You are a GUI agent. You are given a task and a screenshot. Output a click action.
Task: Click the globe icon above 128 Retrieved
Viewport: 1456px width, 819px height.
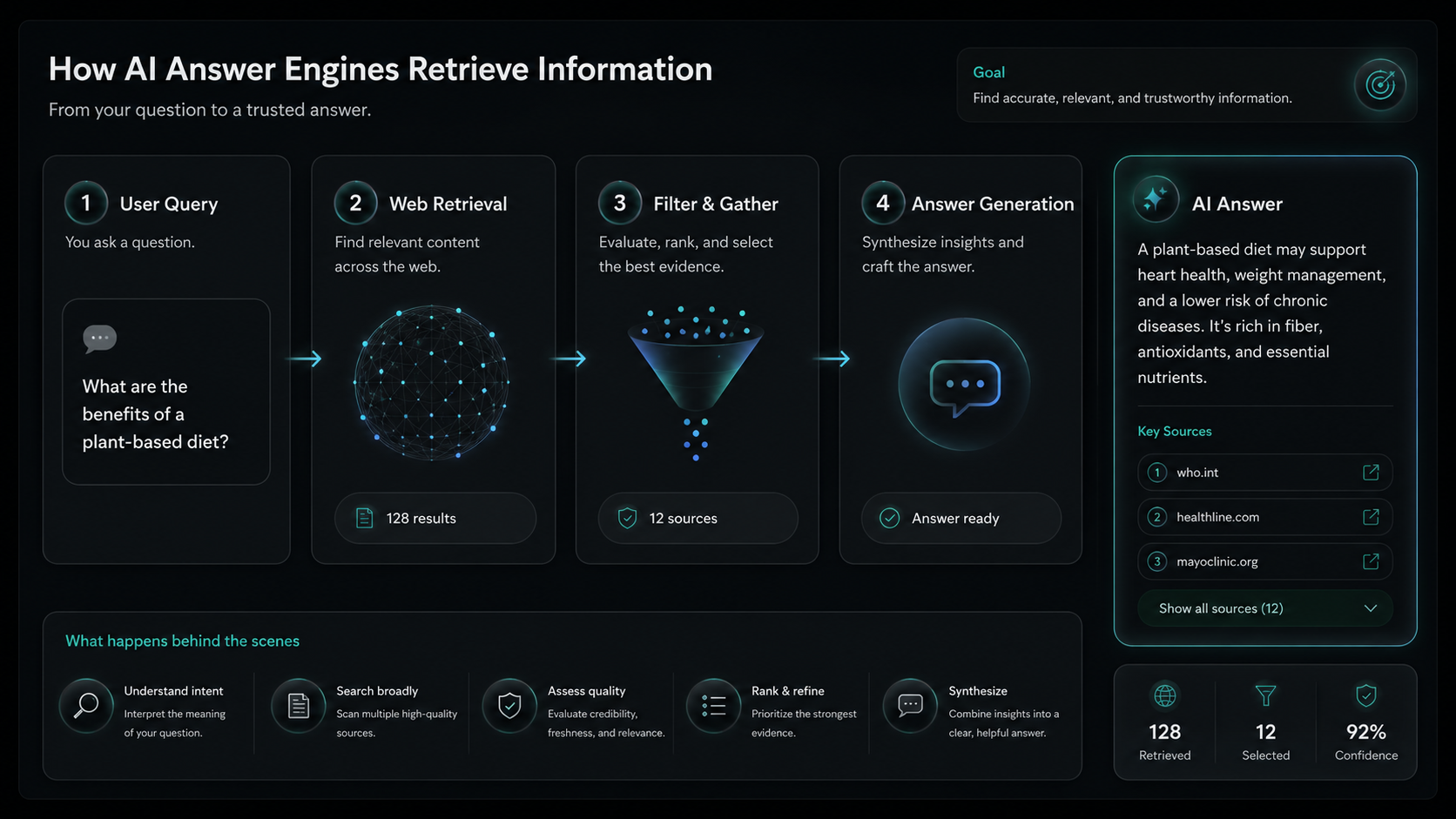coord(1164,695)
